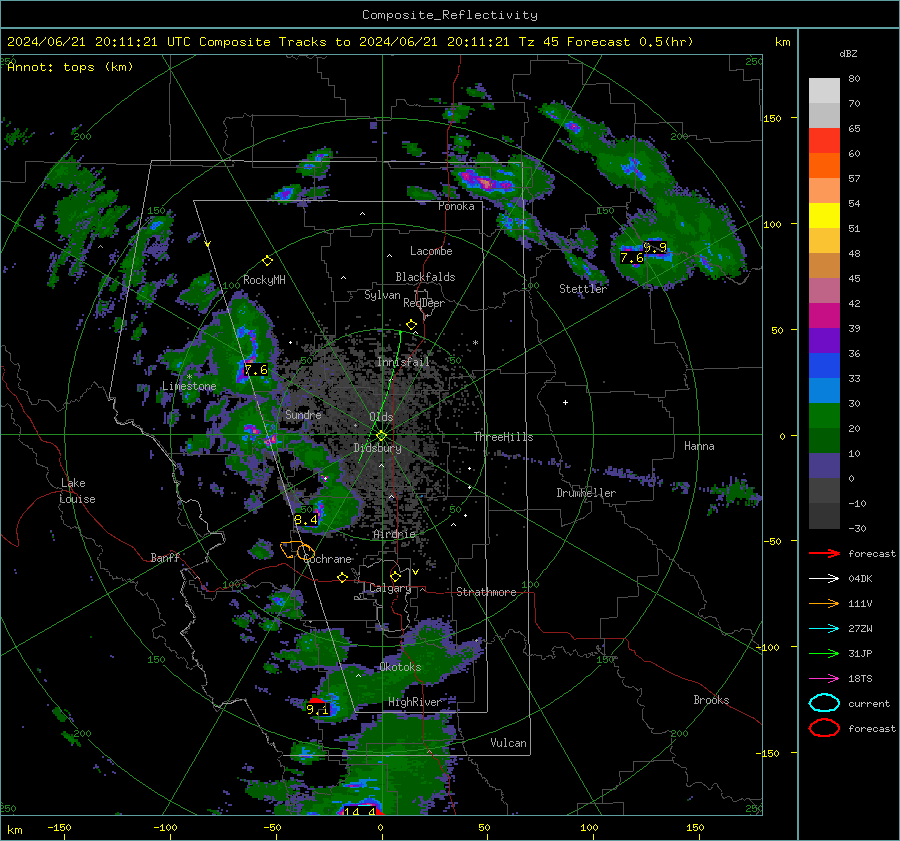
Task: Click the HighRiver town label
Action: pos(414,702)
